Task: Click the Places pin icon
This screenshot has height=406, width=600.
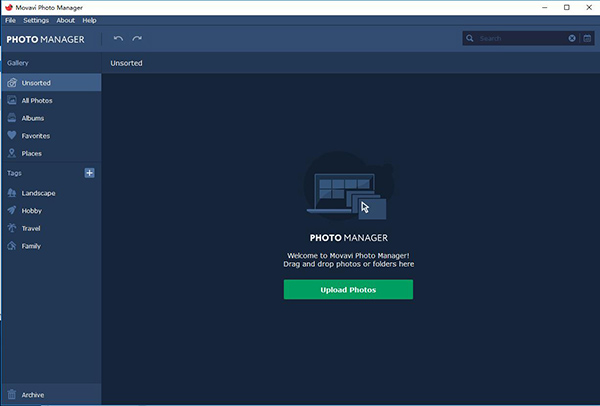Action: 12,153
